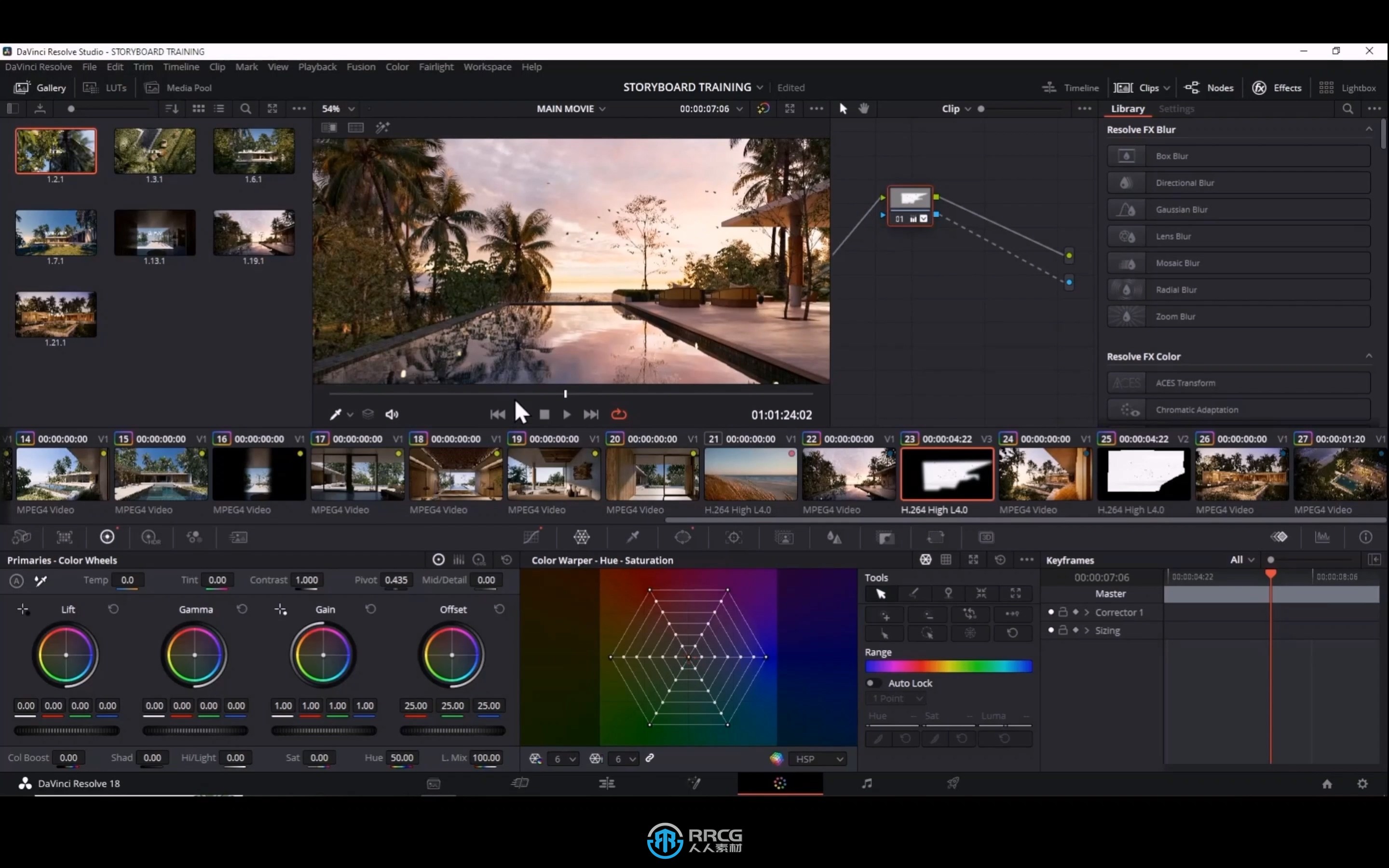Open the RGB Mixer palette

(194, 537)
